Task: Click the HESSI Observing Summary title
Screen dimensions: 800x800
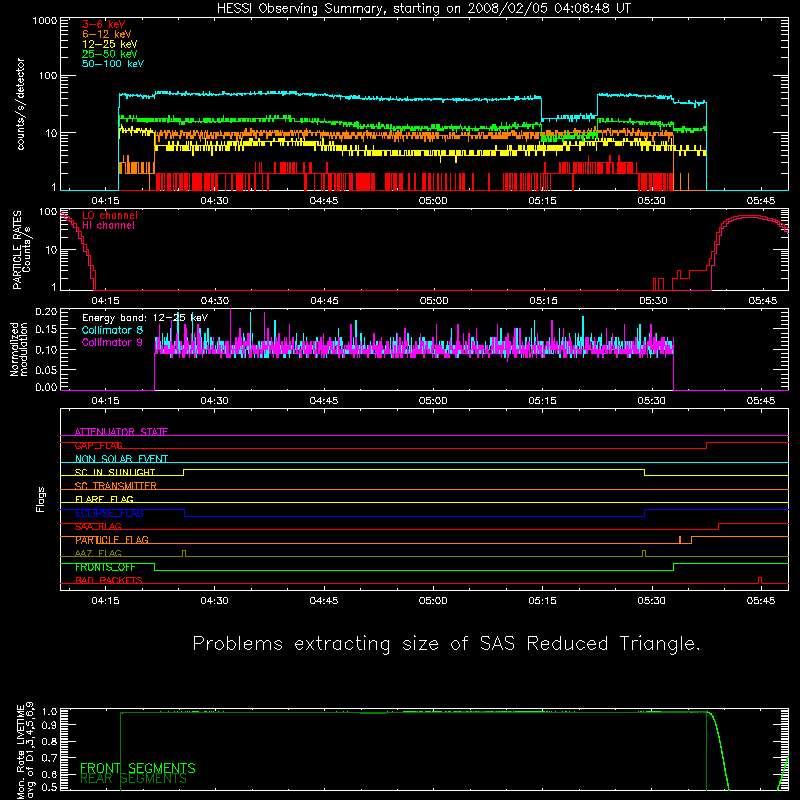Action: 423,9
